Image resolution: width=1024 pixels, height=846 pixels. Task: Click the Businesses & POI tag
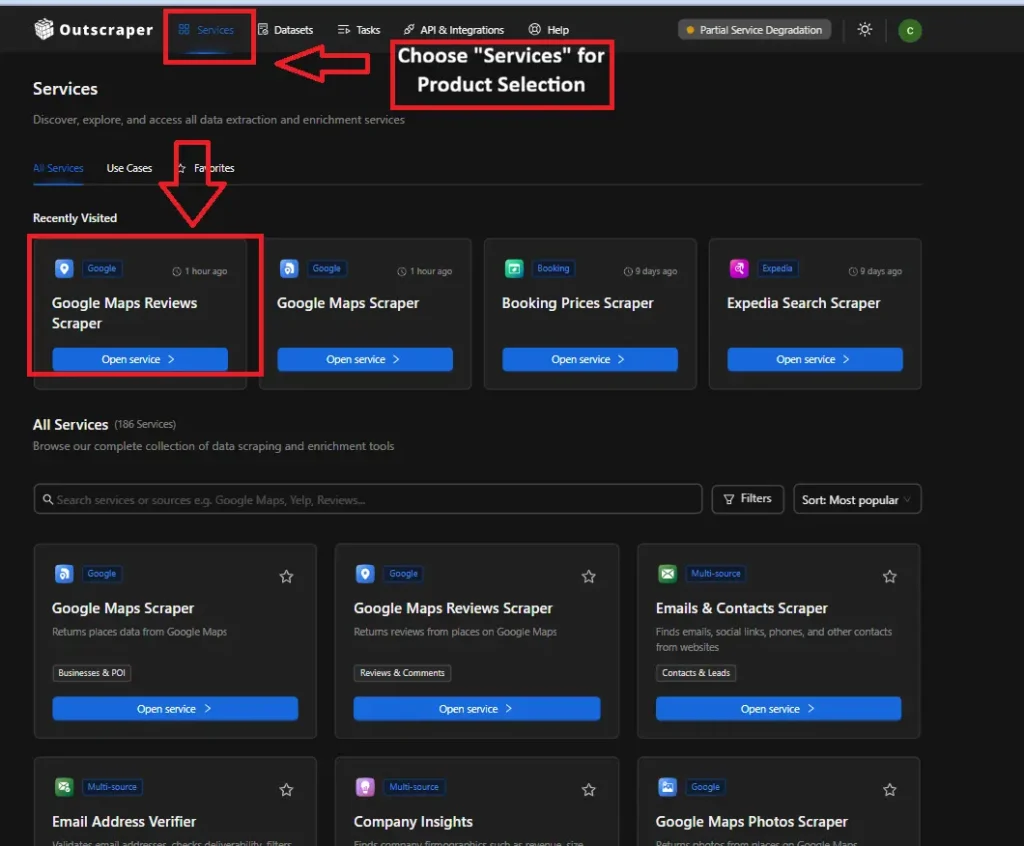coord(91,673)
